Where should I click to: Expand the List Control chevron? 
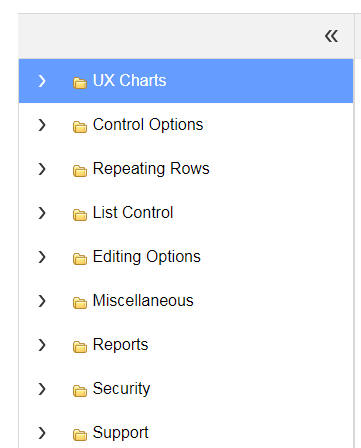coord(42,213)
